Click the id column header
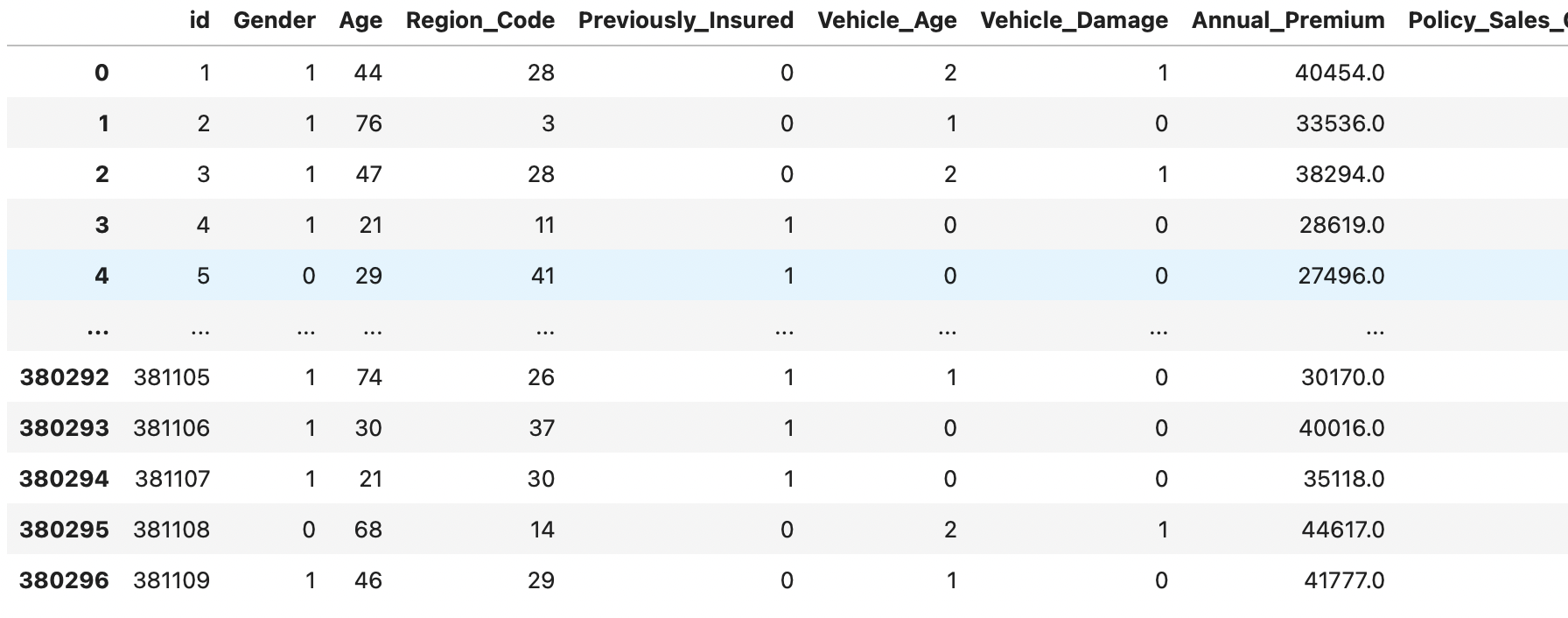 click(x=199, y=20)
